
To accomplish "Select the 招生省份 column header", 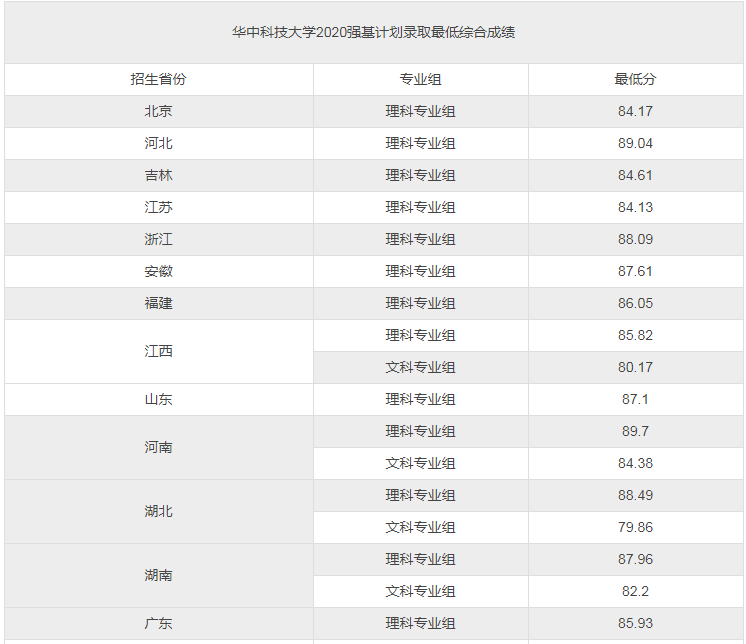I will click(x=158, y=79).
